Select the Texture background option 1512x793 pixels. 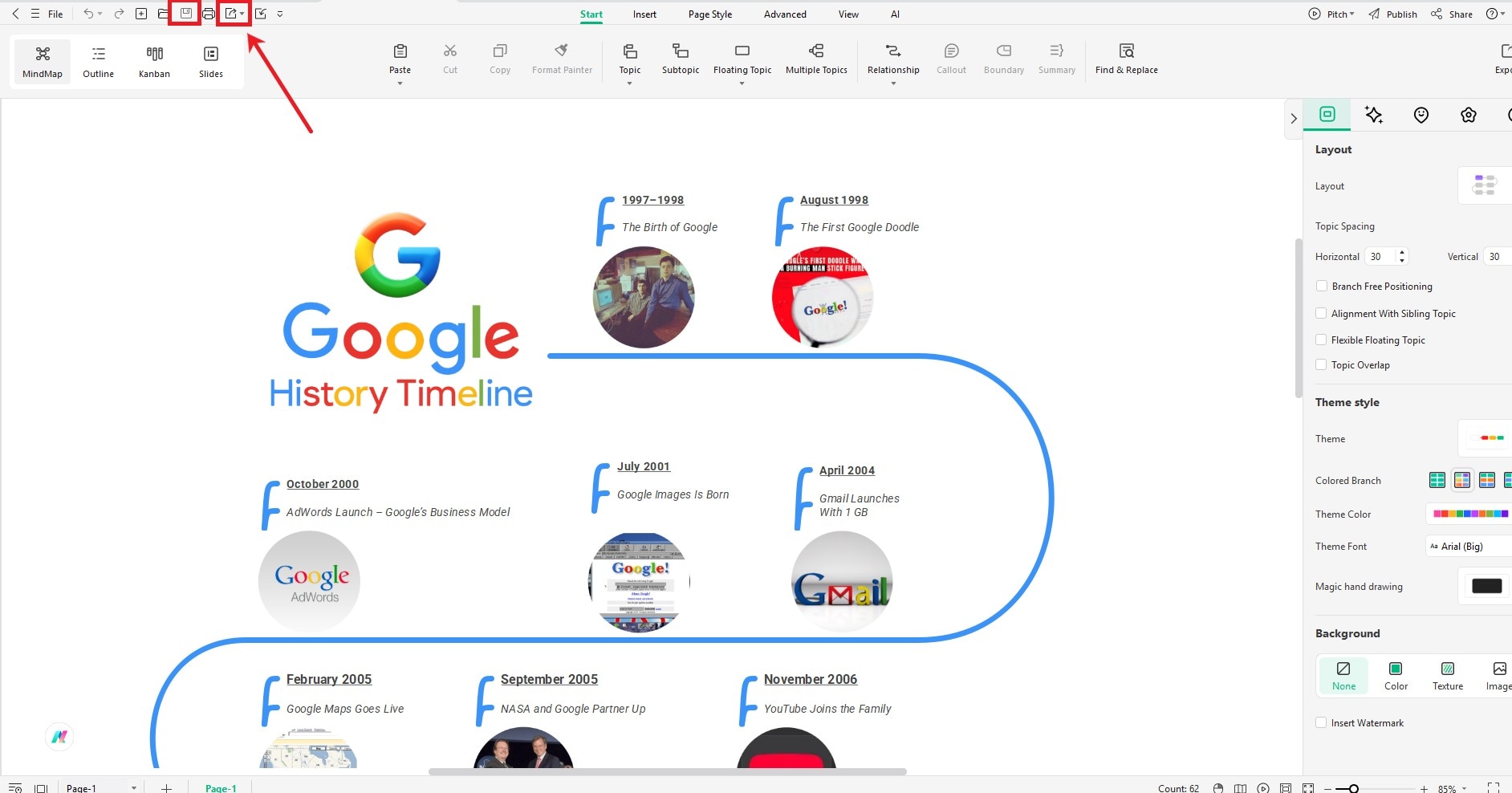(x=1448, y=676)
